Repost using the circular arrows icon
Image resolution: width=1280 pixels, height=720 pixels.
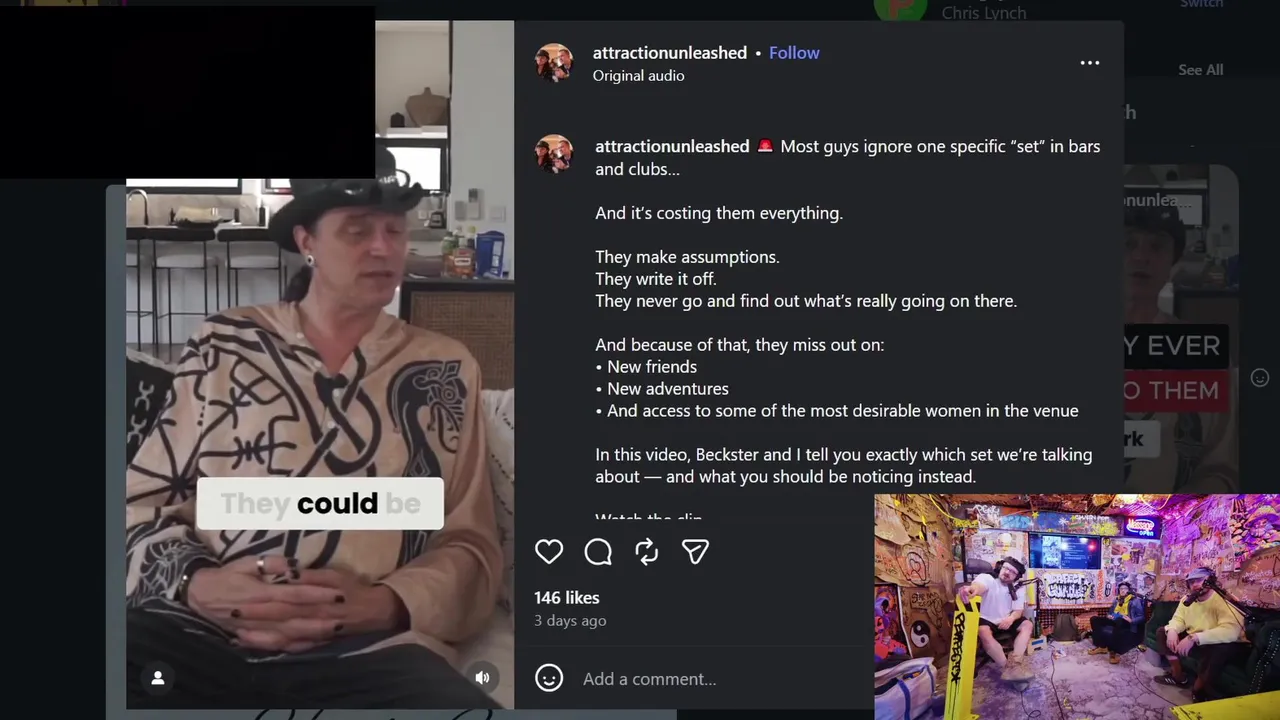click(647, 551)
